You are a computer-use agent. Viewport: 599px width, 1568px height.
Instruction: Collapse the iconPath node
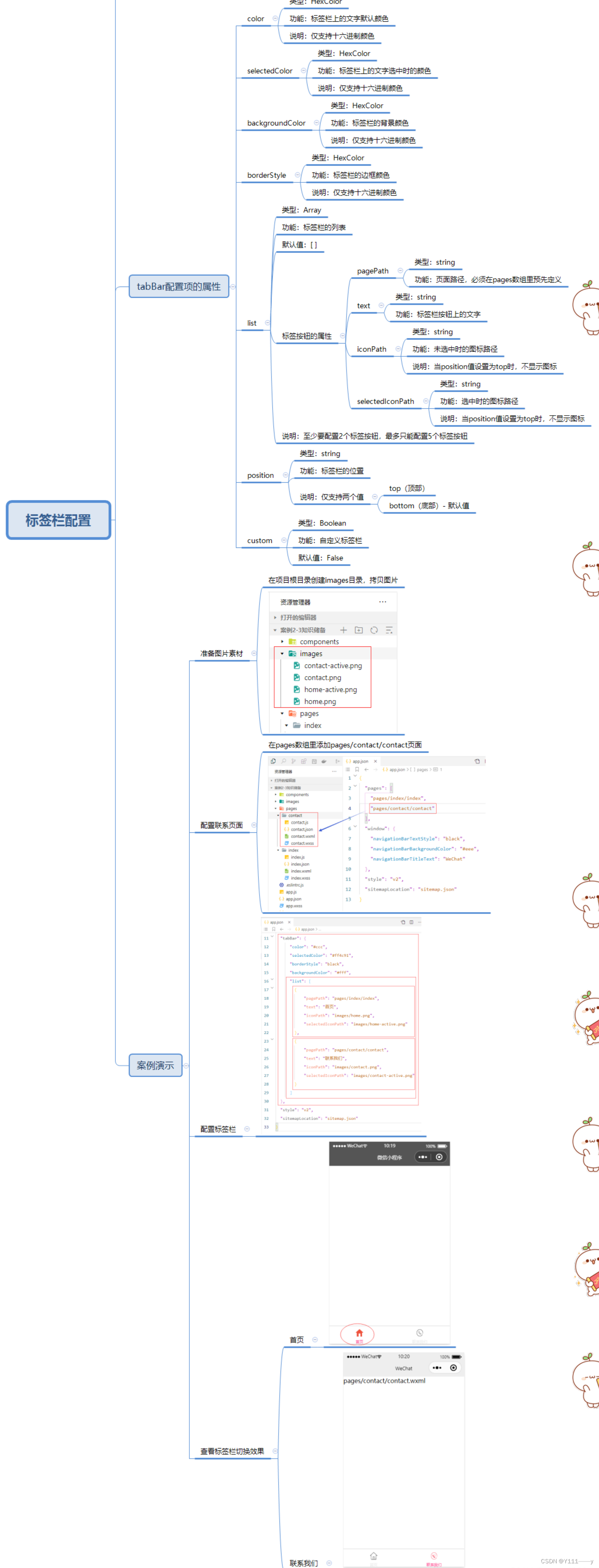[398, 349]
